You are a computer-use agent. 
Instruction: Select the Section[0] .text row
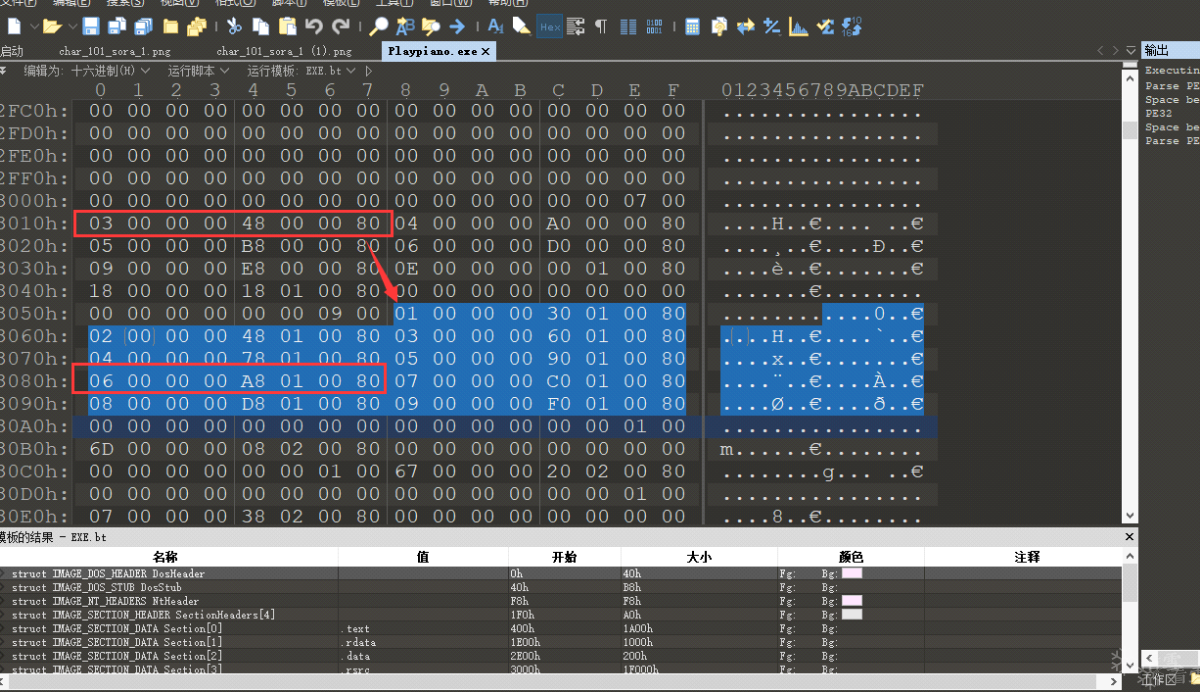(x=560, y=628)
